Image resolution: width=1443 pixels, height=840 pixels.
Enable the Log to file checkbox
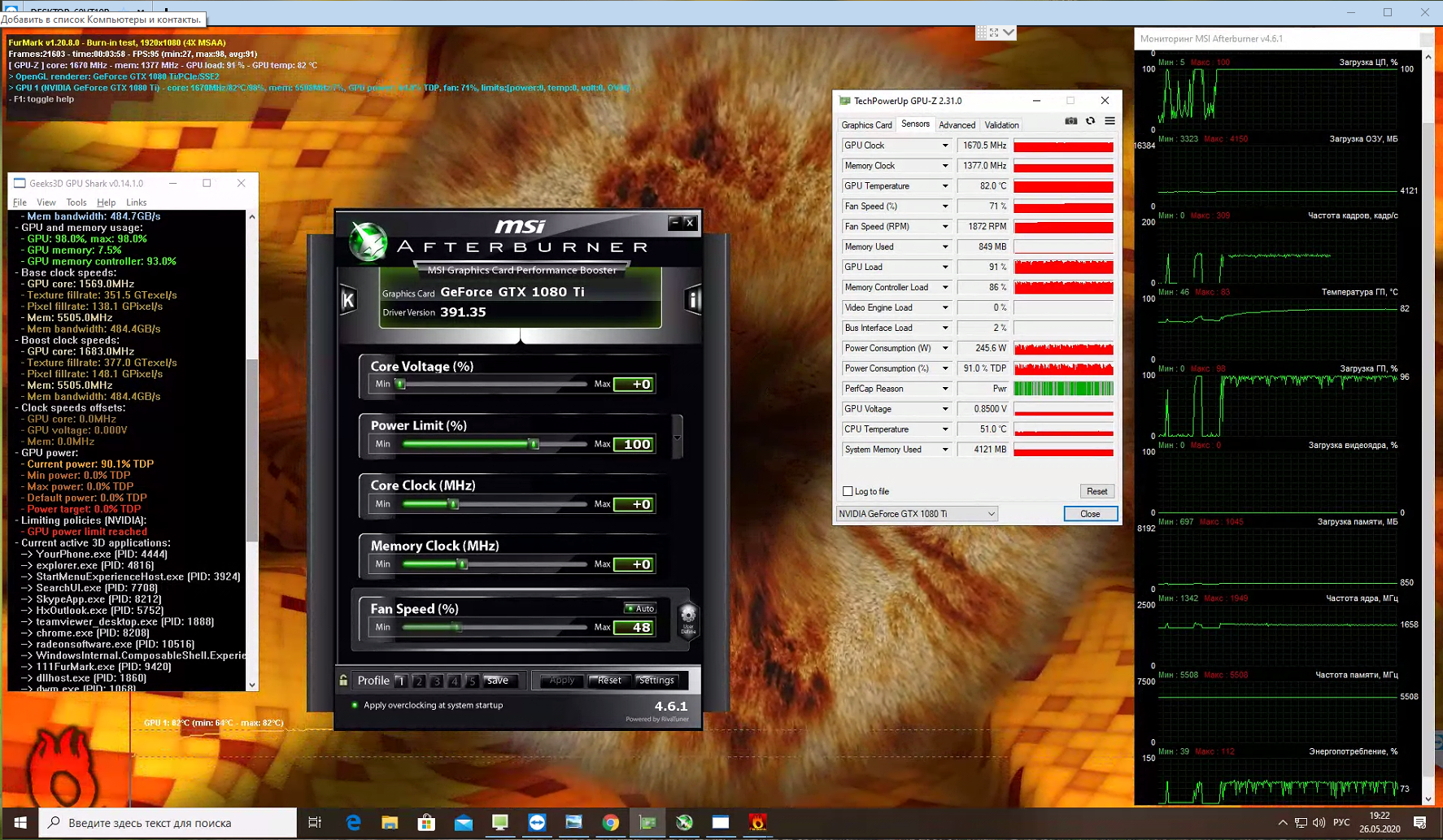click(x=848, y=491)
